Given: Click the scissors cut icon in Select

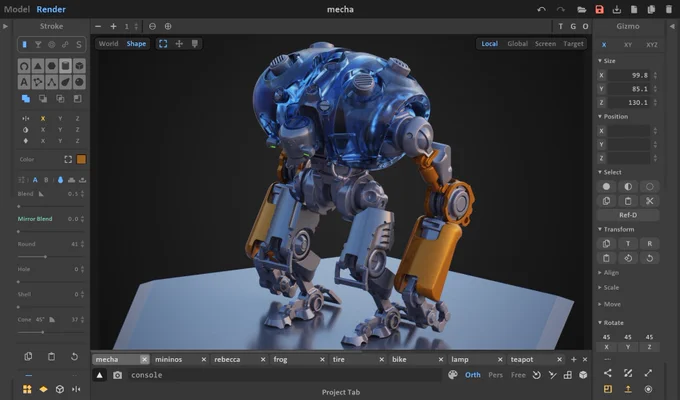Looking at the screenshot, I should [649, 201].
